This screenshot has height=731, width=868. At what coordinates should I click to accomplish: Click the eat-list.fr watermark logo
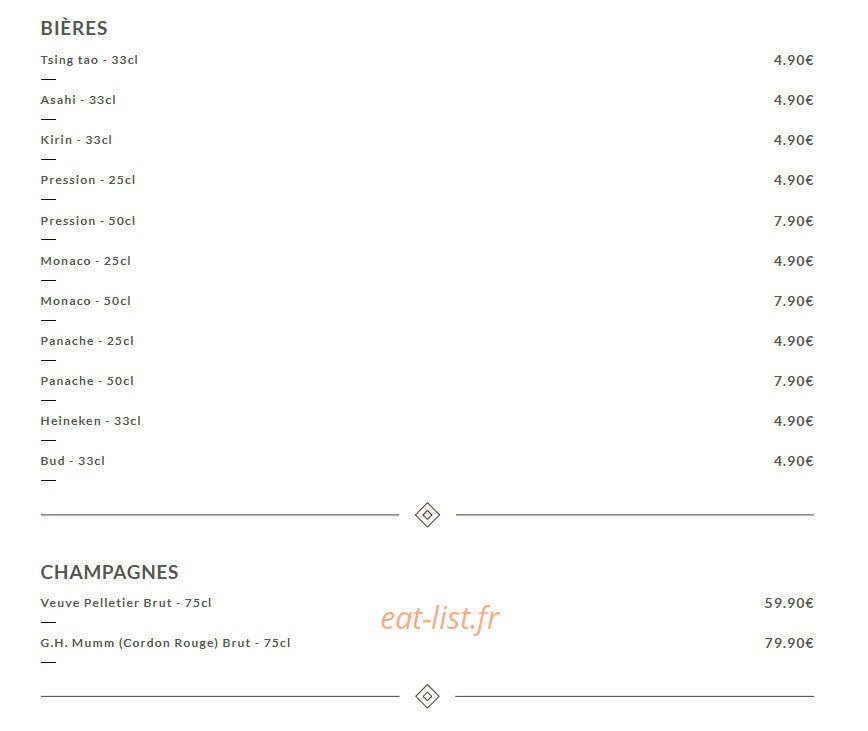coord(440,618)
